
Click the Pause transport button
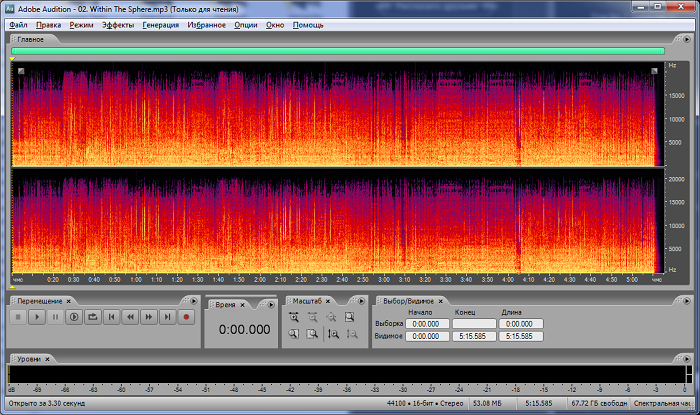55,317
